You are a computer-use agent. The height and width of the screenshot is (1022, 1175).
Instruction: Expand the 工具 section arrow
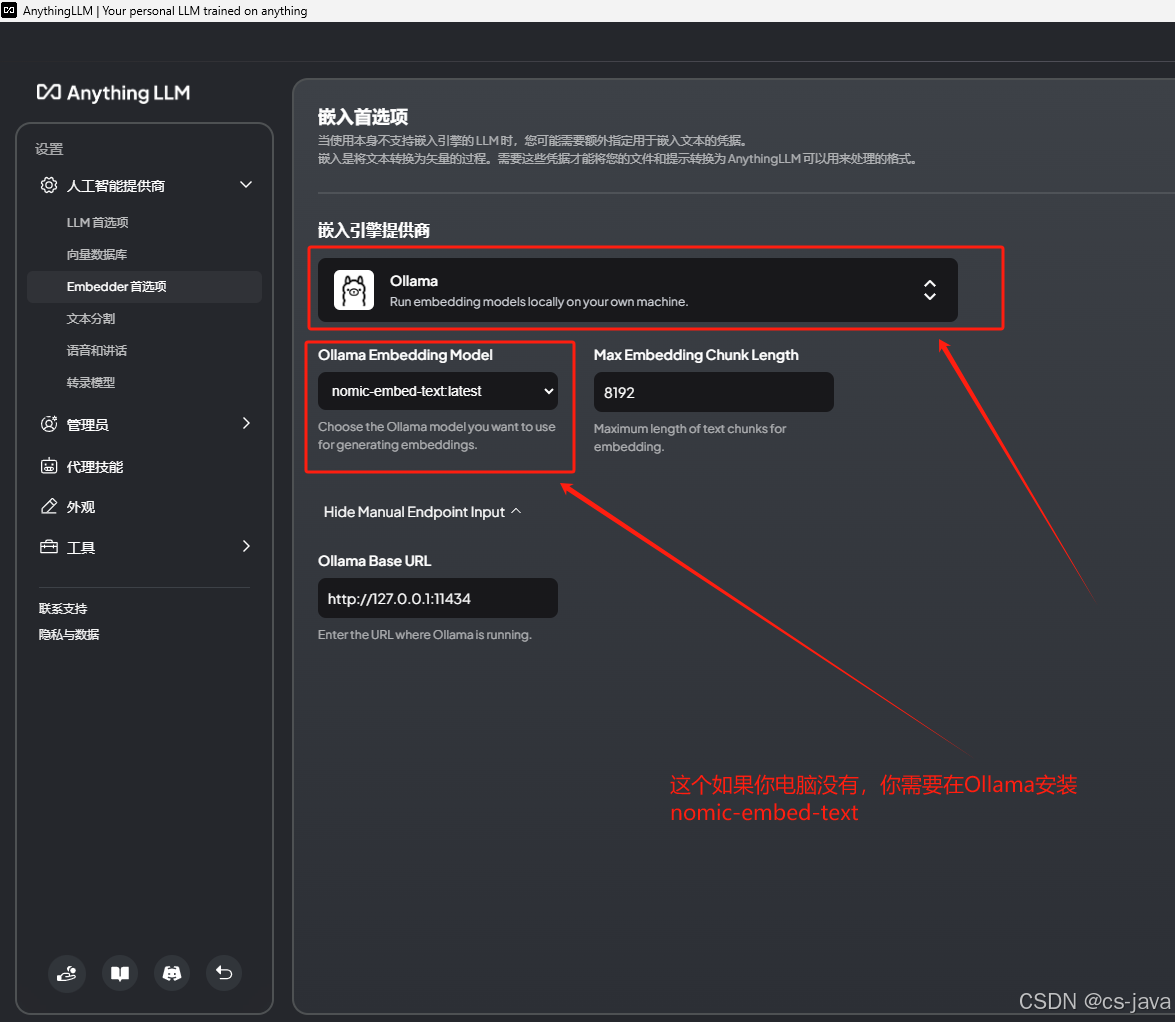tap(246, 546)
